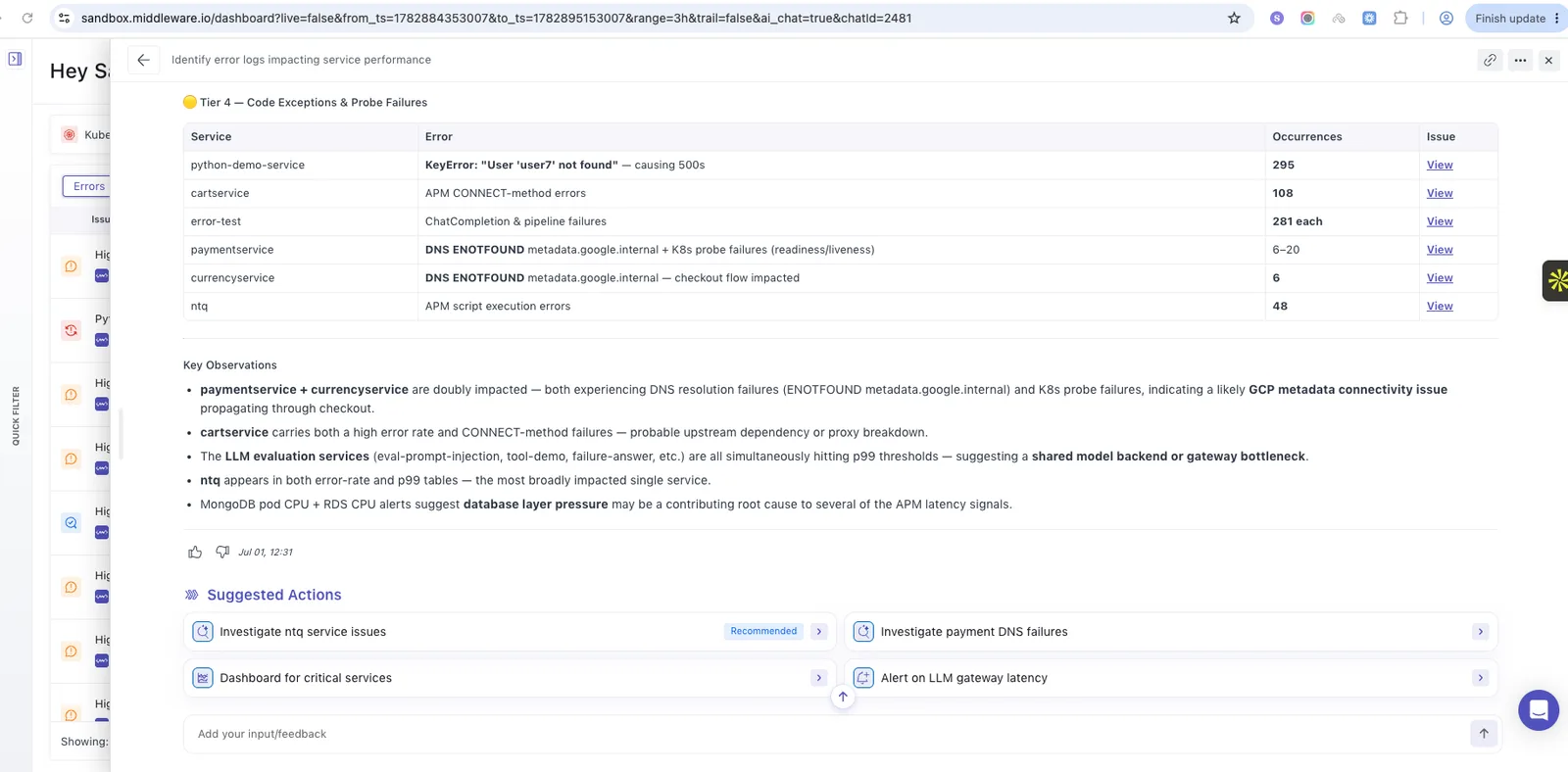Click the QUICK FILTER vertical label

coord(16,415)
